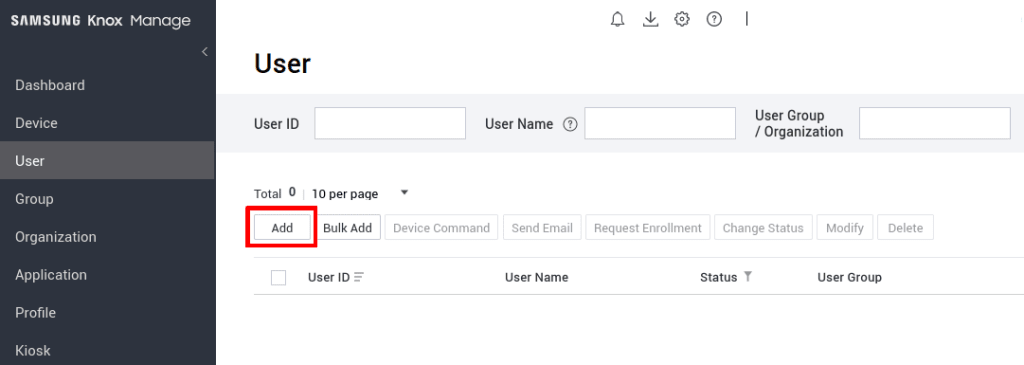The image size is (1024, 365).
Task: Open the notifications bell icon
Action: (617, 20)
